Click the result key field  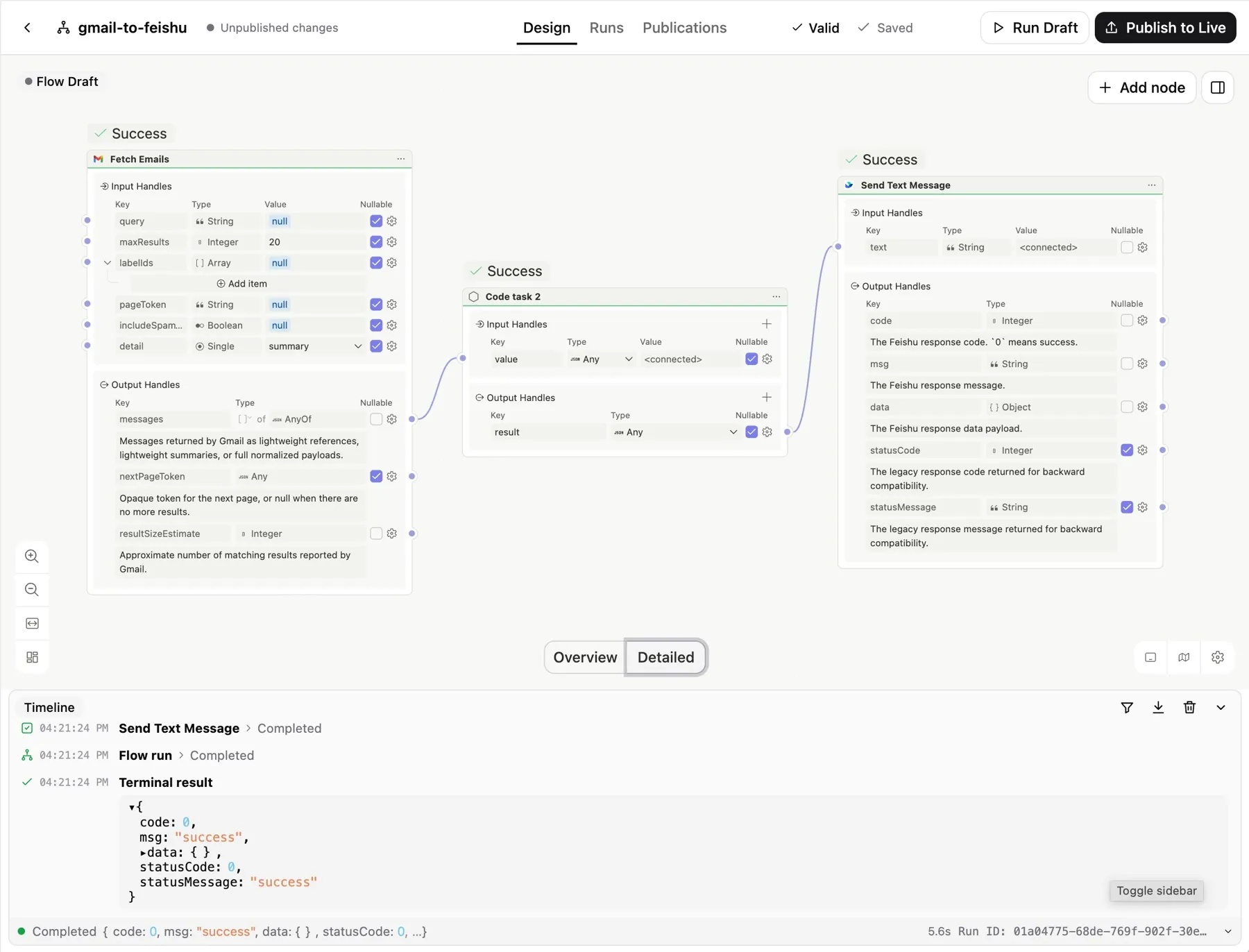point(547,432)
